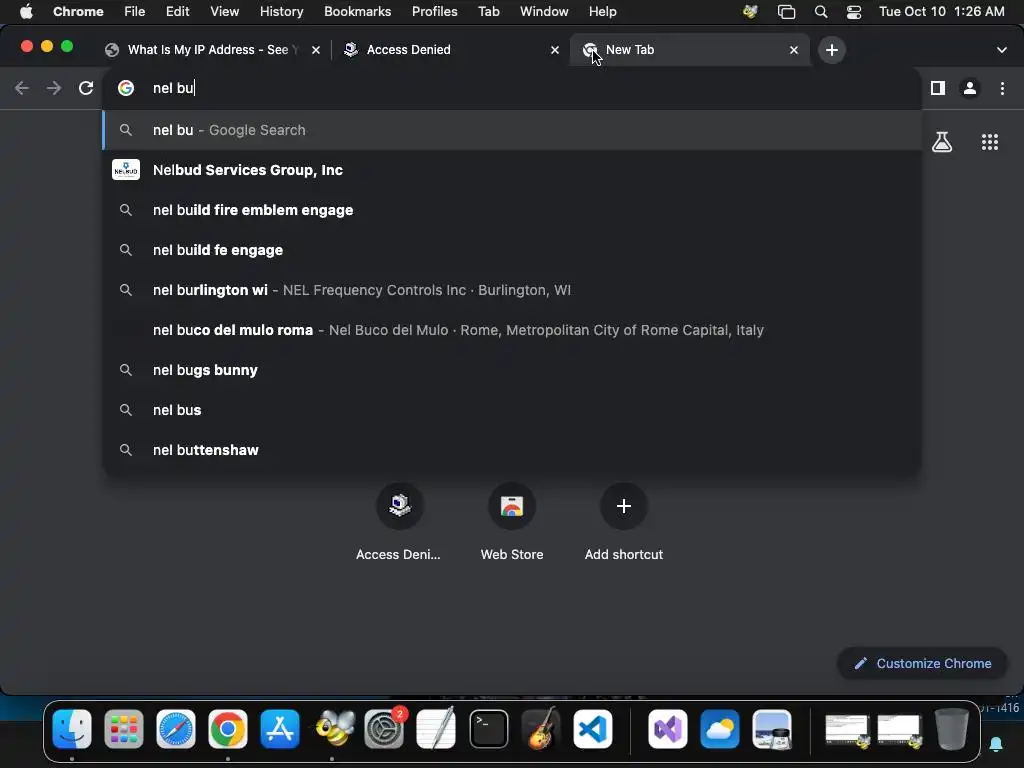
Task: Open Spotlight search in the menu bar
Action: 821,12
